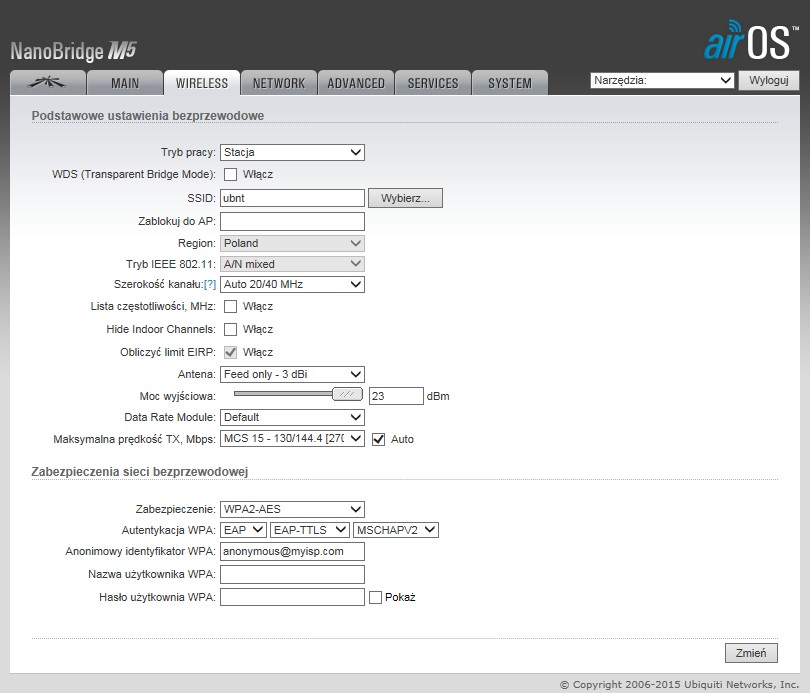Click the Nazwa użytkownika WPA field
The image size is (810, 693).
point(292,574)
